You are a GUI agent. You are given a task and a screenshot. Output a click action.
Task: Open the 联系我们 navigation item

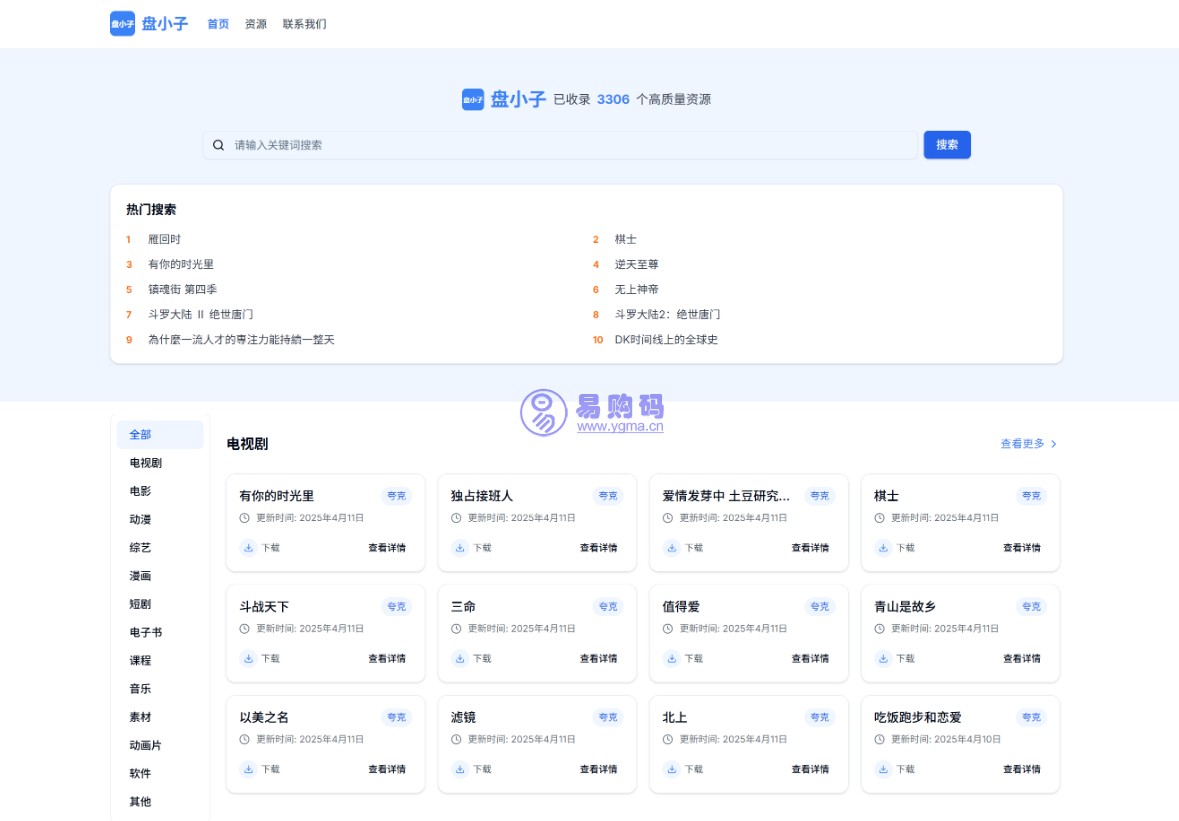click(304, 24)
